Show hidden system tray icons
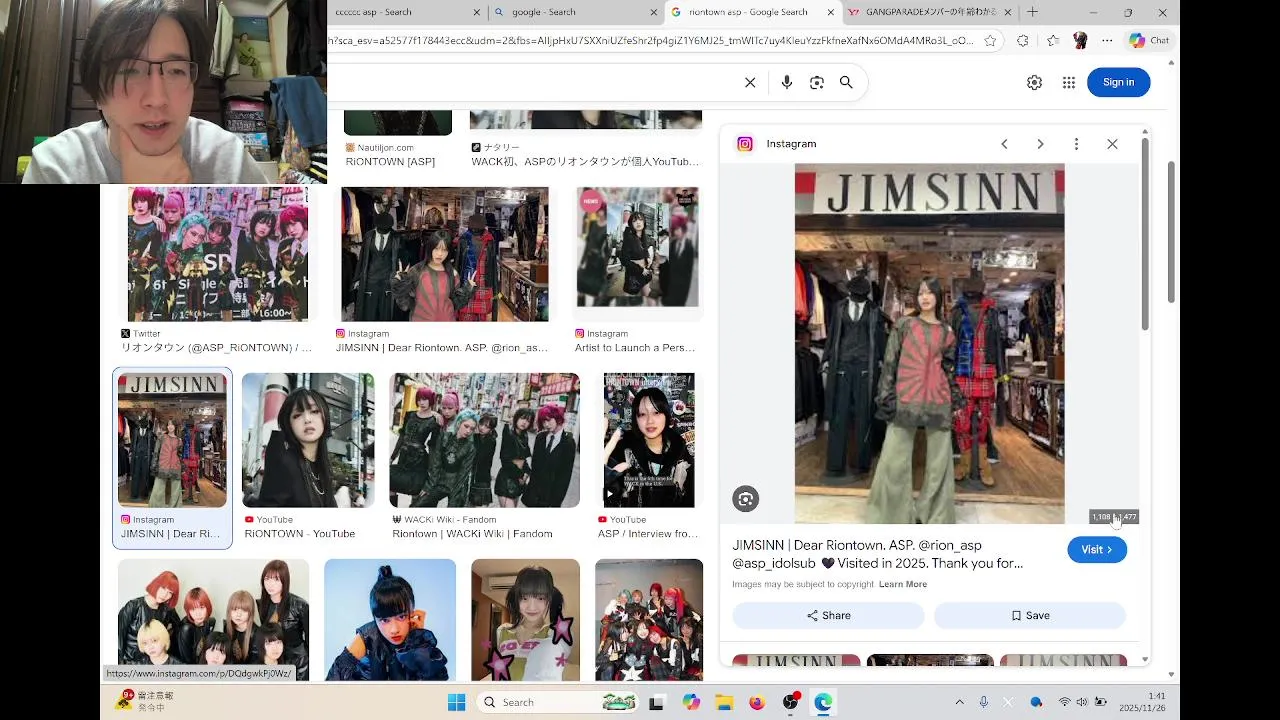Image resolution: width=1280 pixels, height=720 pixels. pyautogui.click(x=959, y=702)
